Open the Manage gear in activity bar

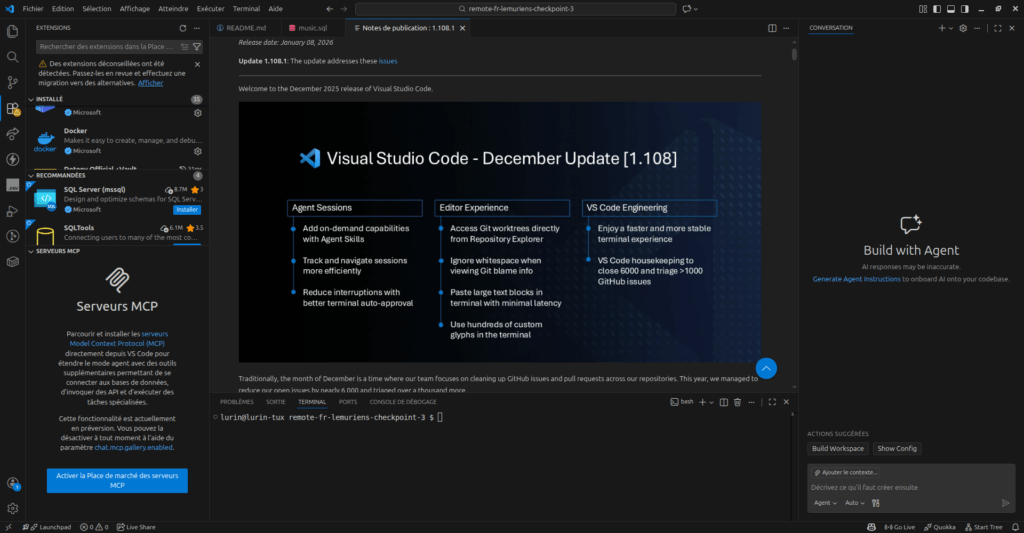coord(12,508)
